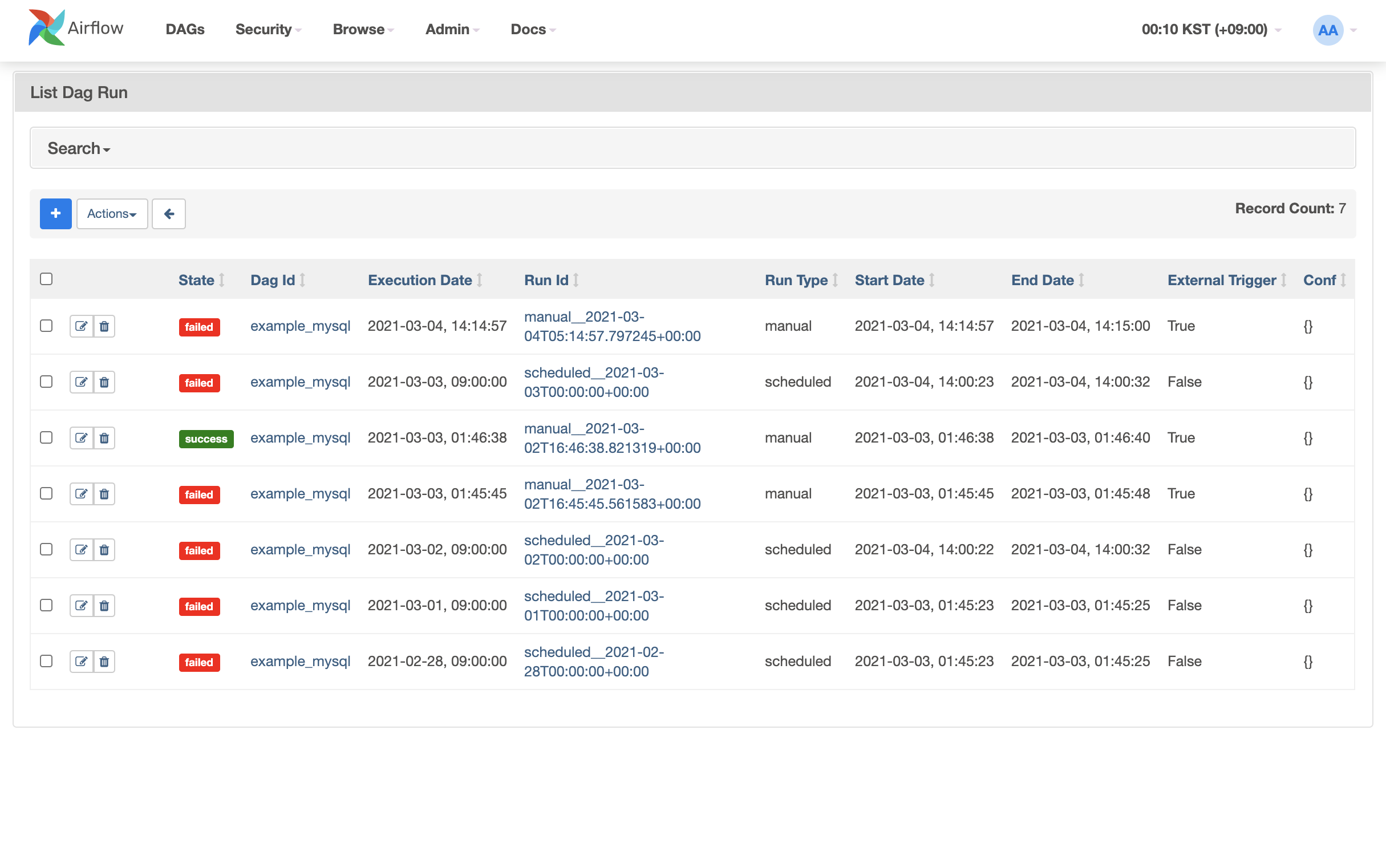The width and height of the screenshot is (1386, 868).
Task: Edit the 2021-03-02, 09:00:00 scheduled run
Action: [81, 549]
